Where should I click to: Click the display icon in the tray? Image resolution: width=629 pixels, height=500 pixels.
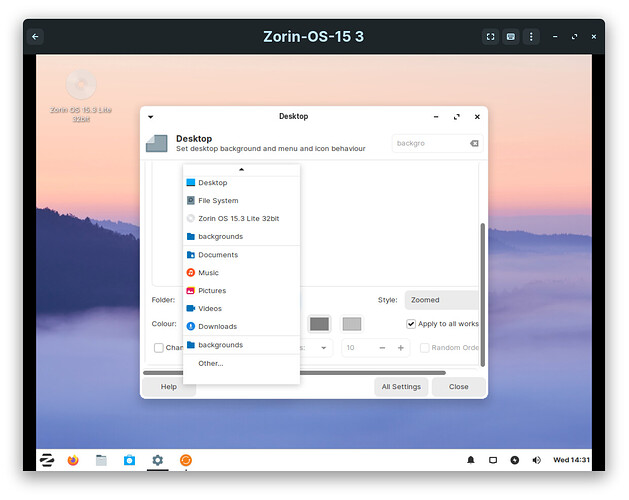[493, 460]
